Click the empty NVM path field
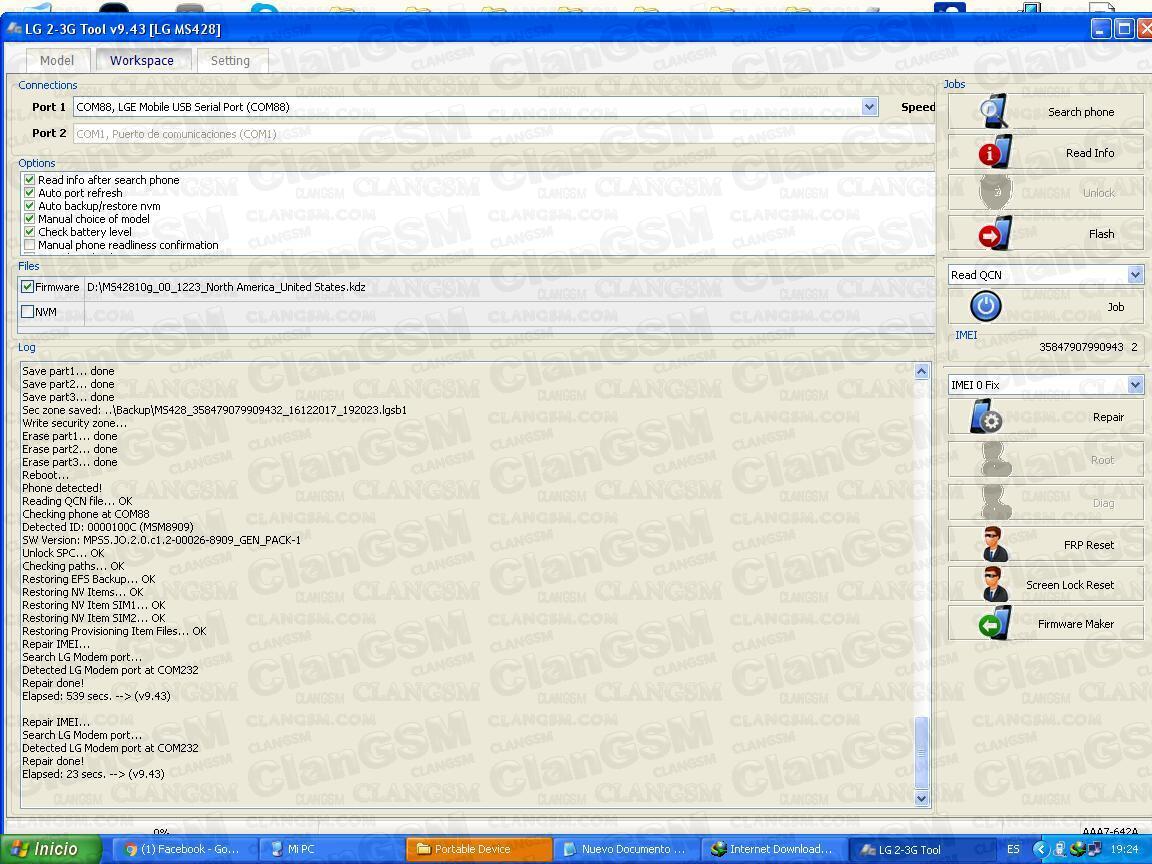1152x864 pixels. pyautogui.click(x=508, y=312)
